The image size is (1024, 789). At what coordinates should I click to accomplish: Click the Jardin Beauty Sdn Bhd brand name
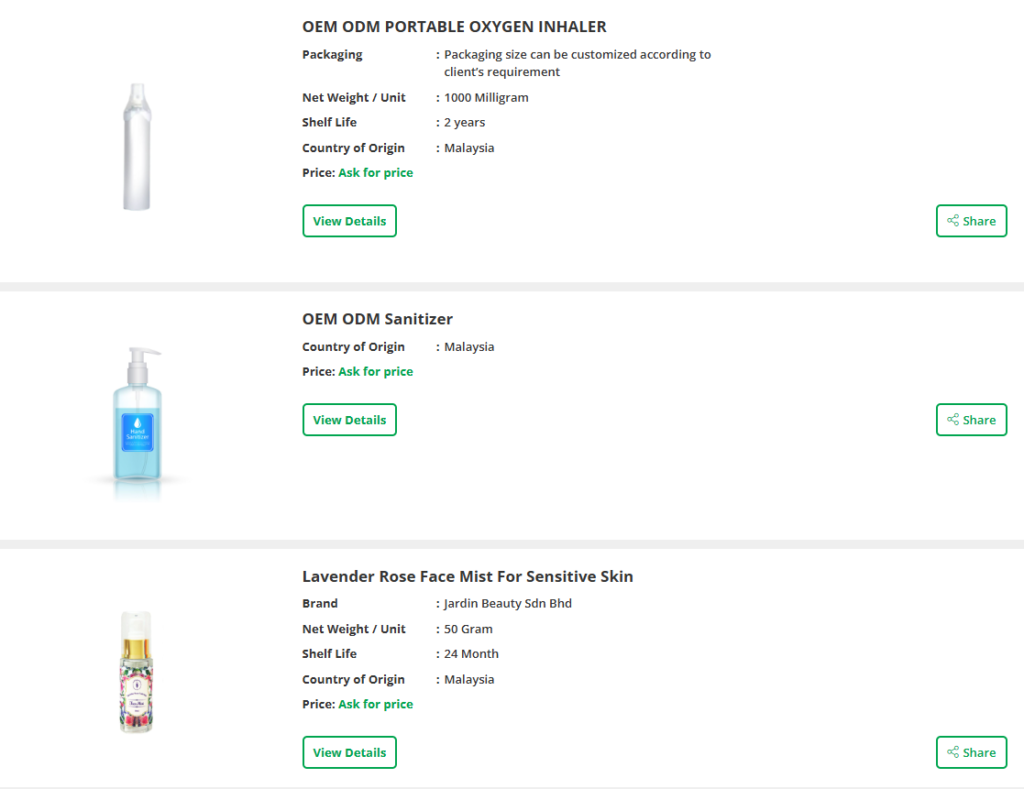(x=507, y=604)
